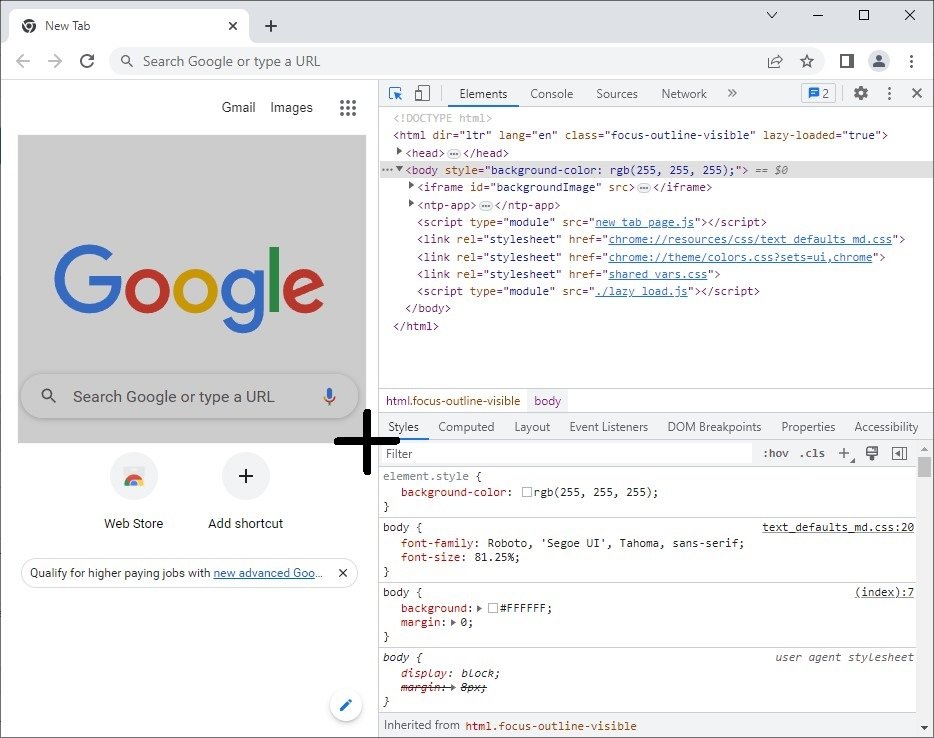
Task: Click the Styles Filter input field
Action: click(566, 454)
